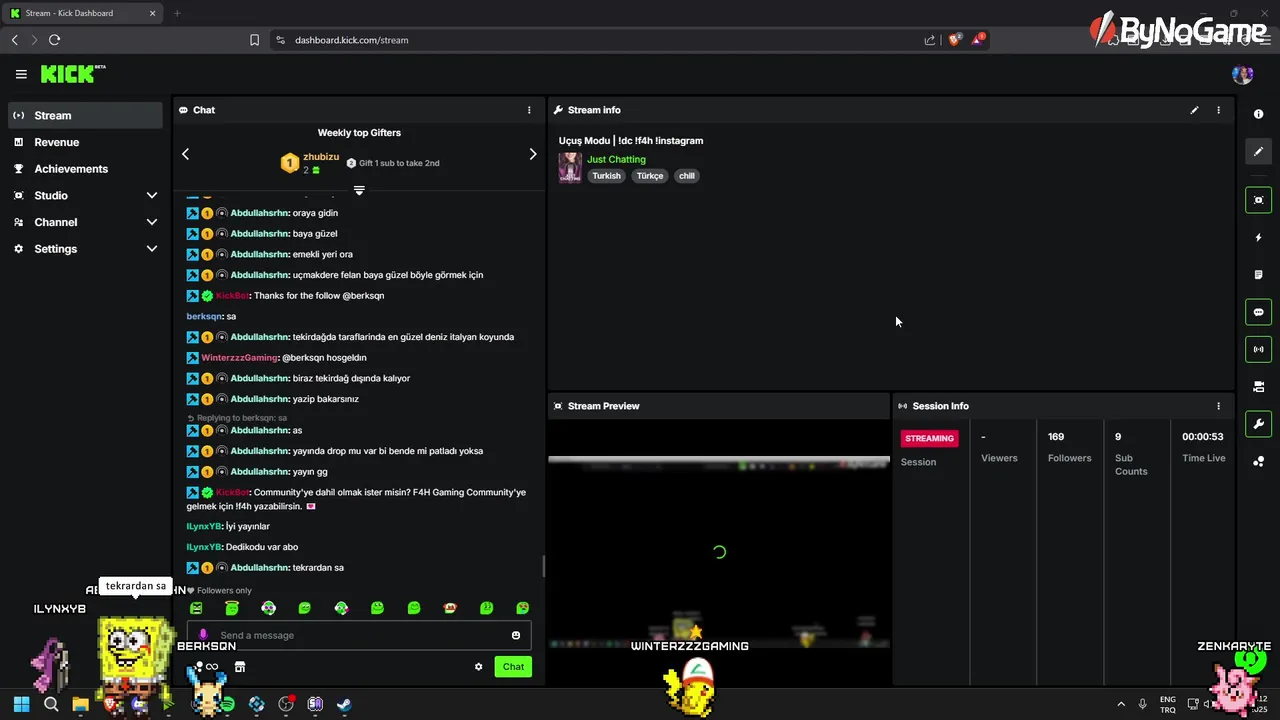Edit stream info with pencil icon
This screenshot has height=720, width=1280.
coord(1194,110)
